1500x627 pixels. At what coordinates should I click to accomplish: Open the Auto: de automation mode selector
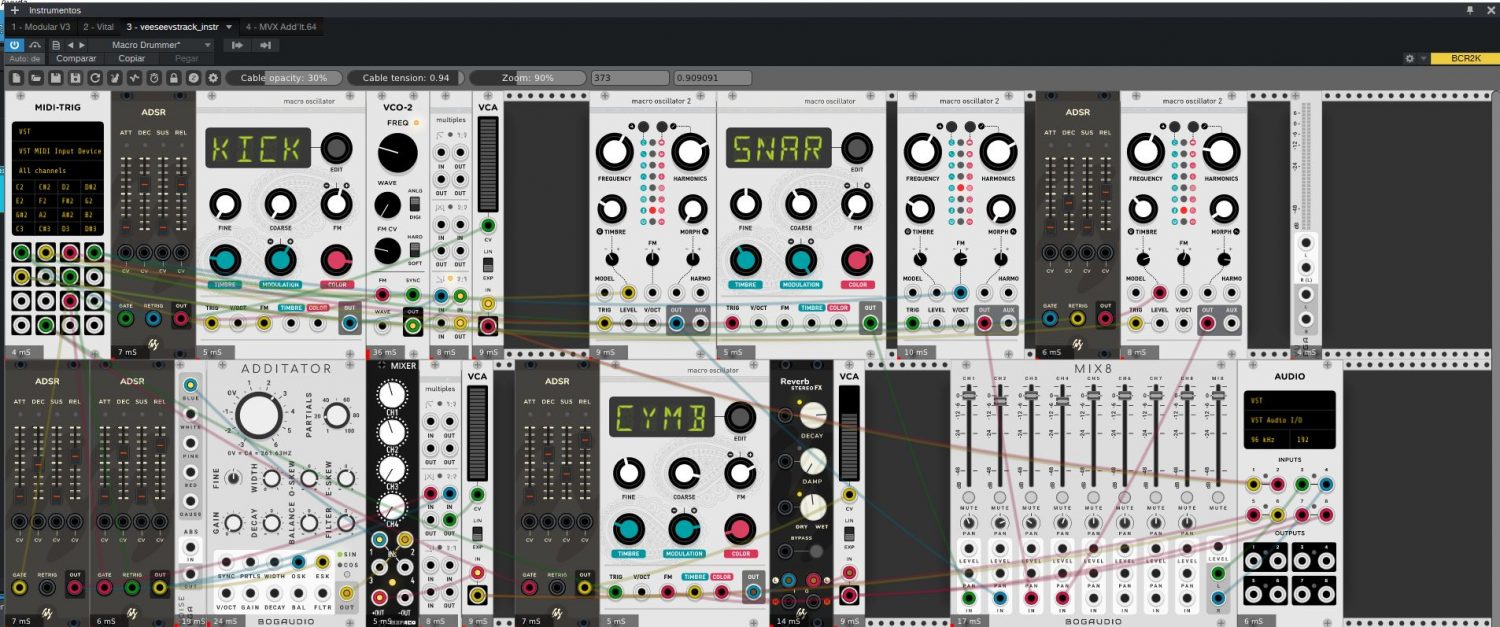[24, 58]
